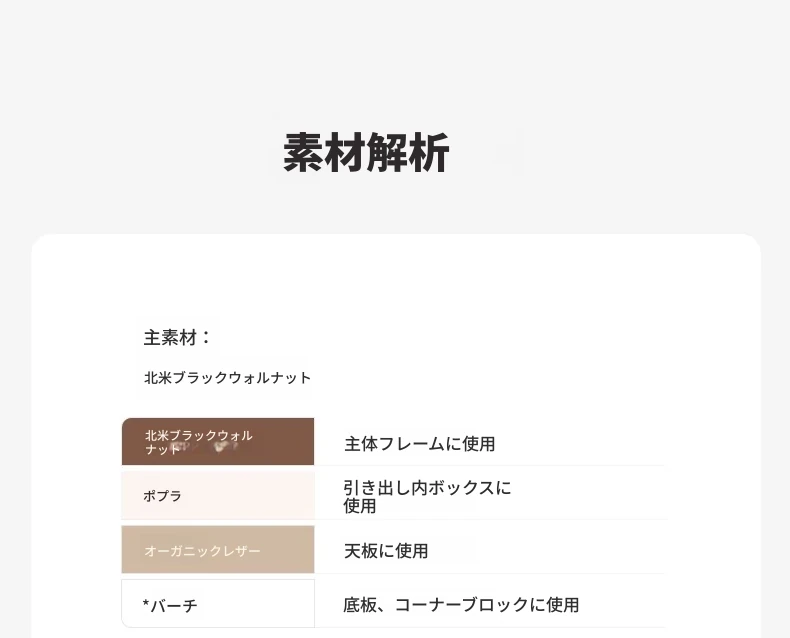Image resolution: width=790 pixels, height=638 pixels.
Task: Click the 素材解析 heading
Action: click(x=366, y=154)
